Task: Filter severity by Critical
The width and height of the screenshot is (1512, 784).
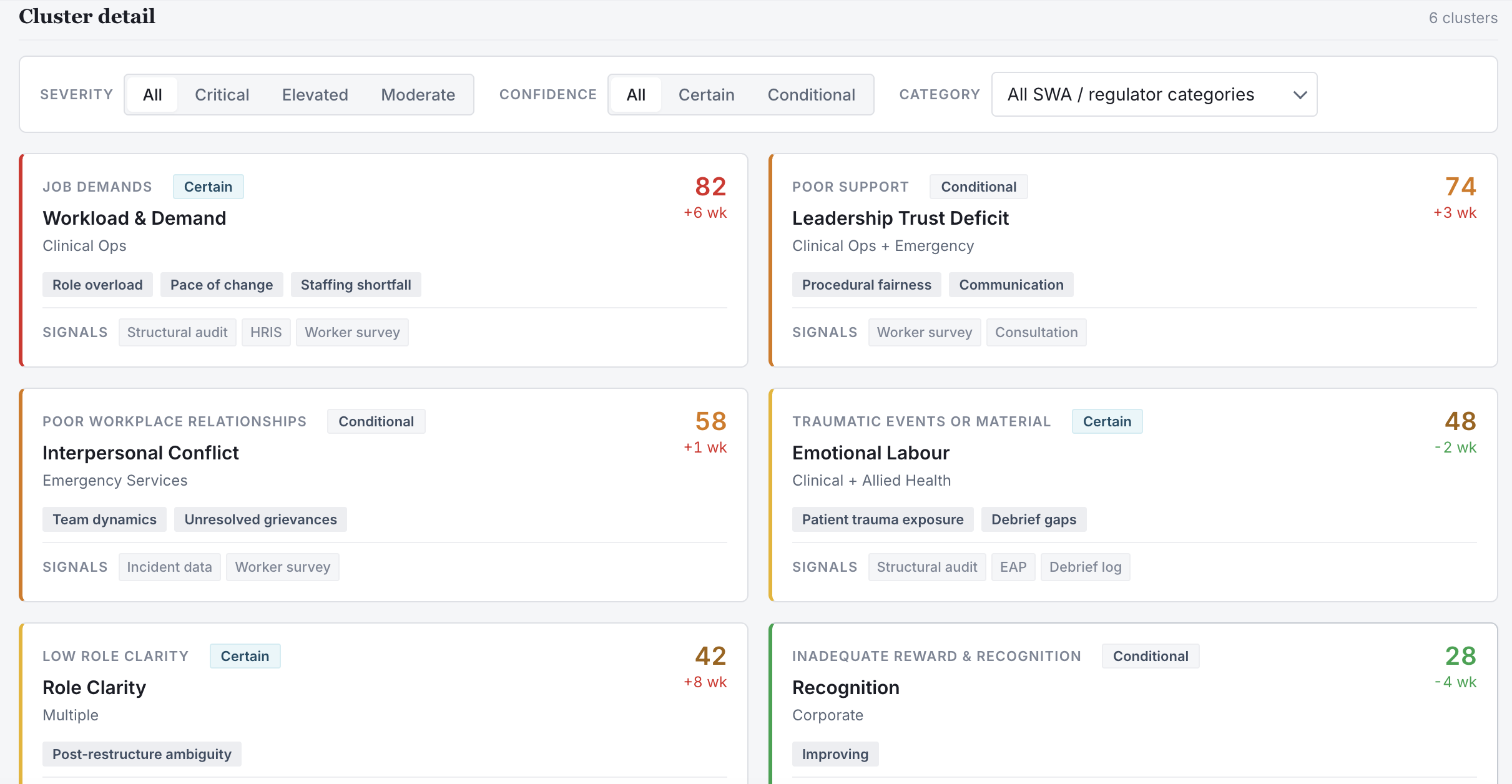Action: (222, 94)
